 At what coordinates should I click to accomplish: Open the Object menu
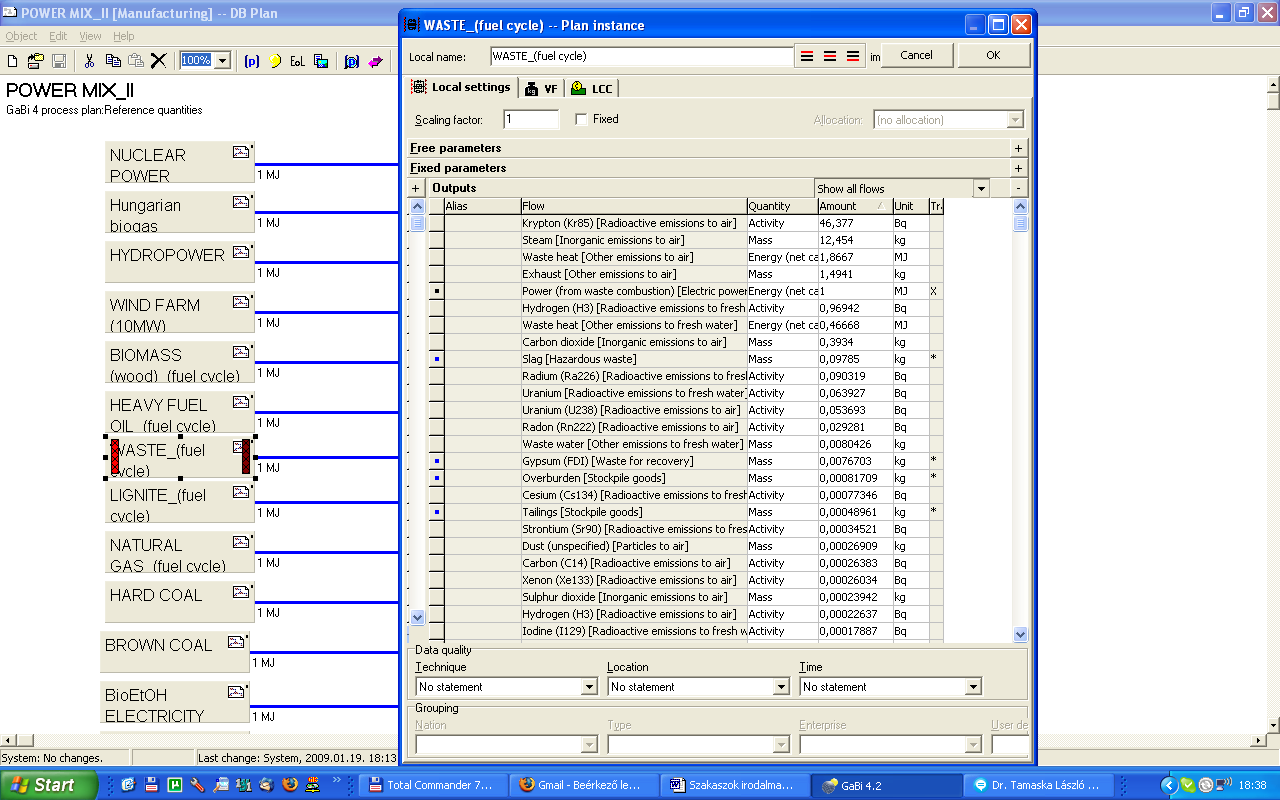(21, 36)
